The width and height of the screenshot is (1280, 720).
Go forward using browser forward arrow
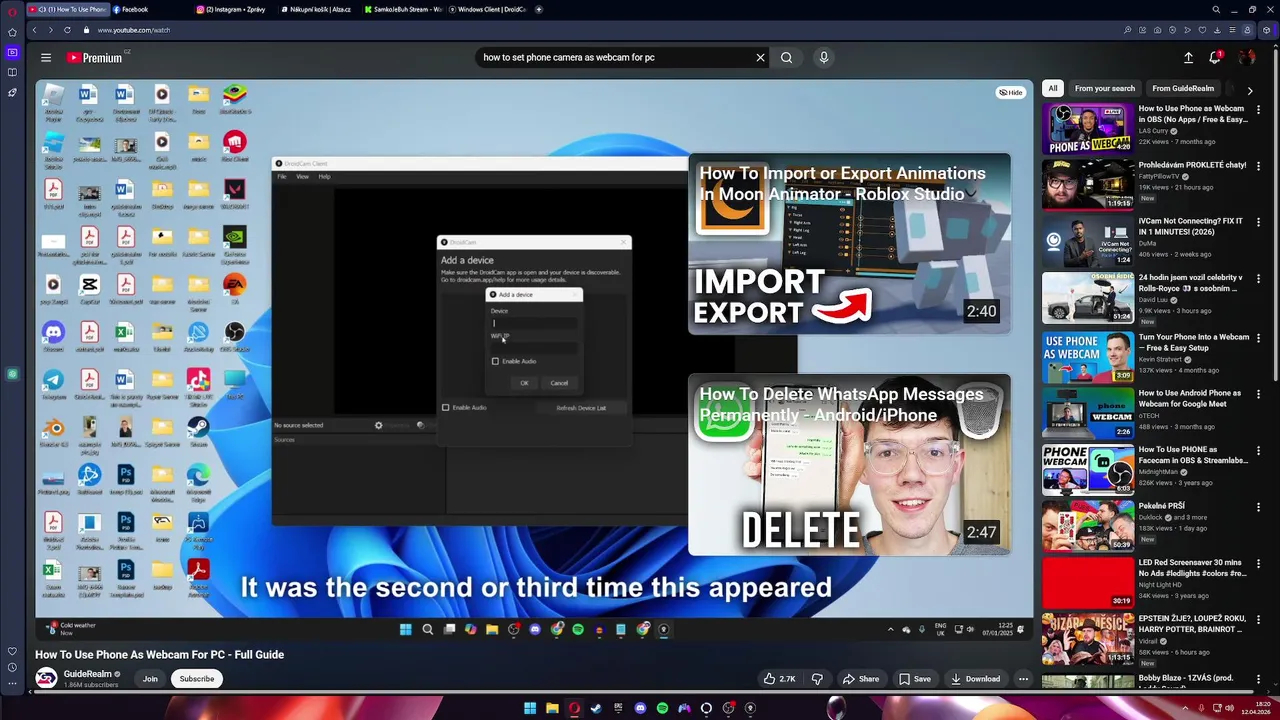[50, 30]
